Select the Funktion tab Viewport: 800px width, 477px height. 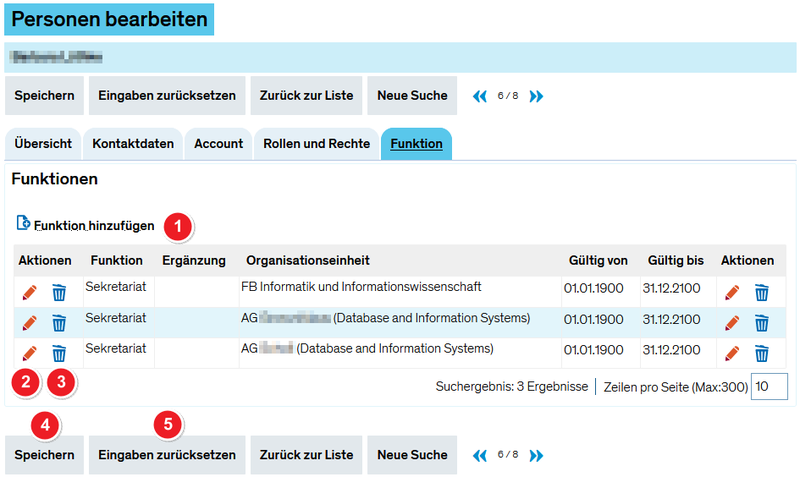tap(416, 144)
